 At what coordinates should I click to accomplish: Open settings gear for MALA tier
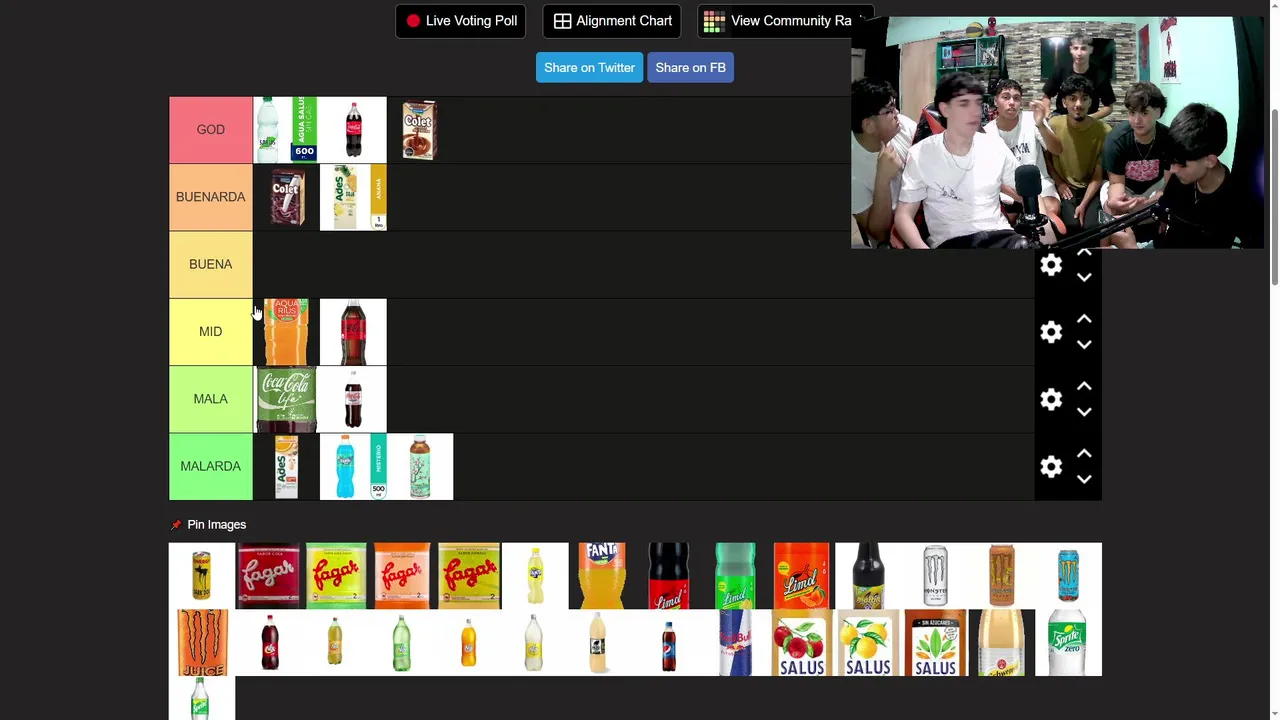click(x=1051, y=399)
